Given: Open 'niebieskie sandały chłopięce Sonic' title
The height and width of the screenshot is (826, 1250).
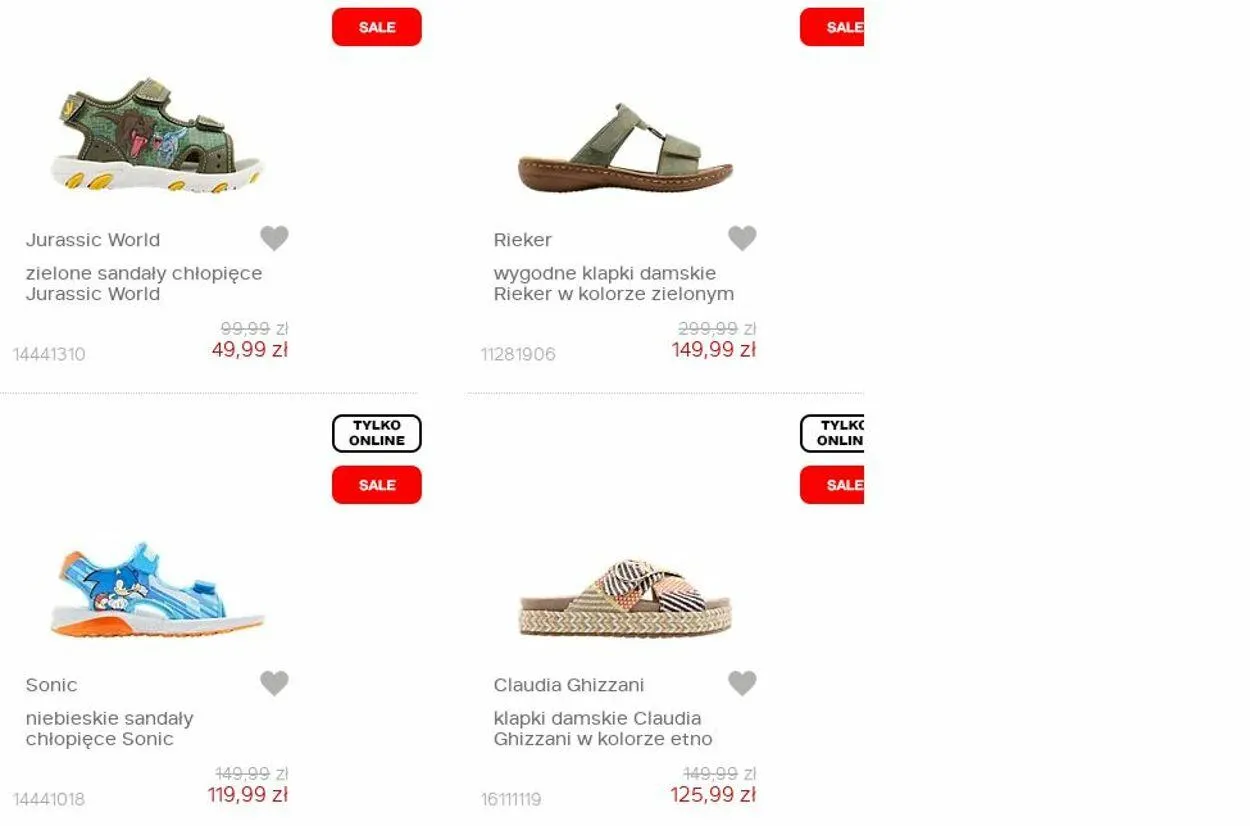Looking at the screenshot, I should click(x=110, y=728).
